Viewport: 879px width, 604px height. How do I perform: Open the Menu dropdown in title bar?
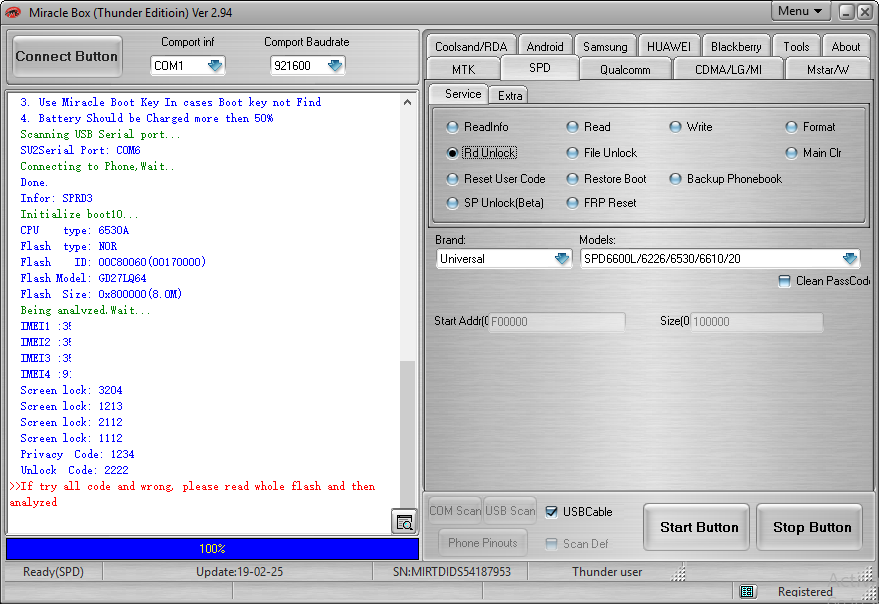pos(801,11)
